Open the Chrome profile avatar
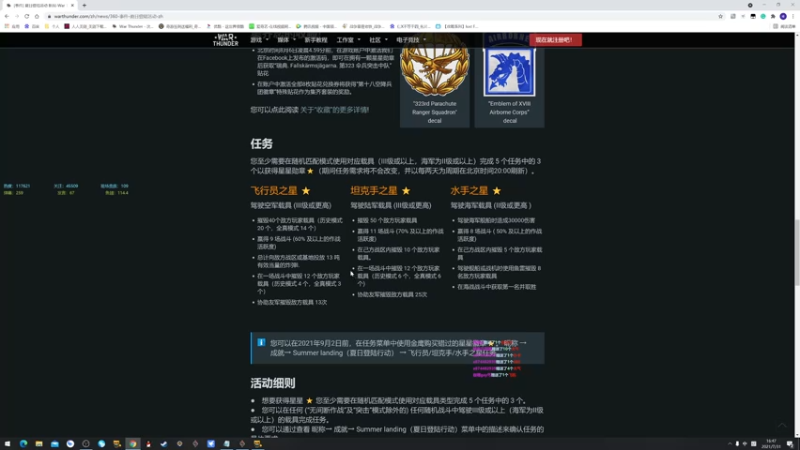The height and width of the screenshot is (450, 800). pyautogui.click(x=783, y=16)
